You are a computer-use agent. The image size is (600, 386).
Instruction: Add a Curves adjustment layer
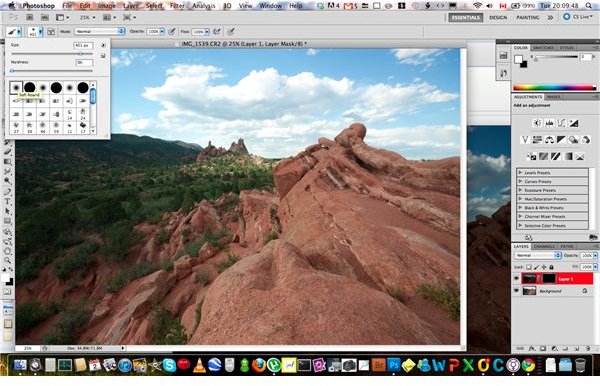(561, 123)
